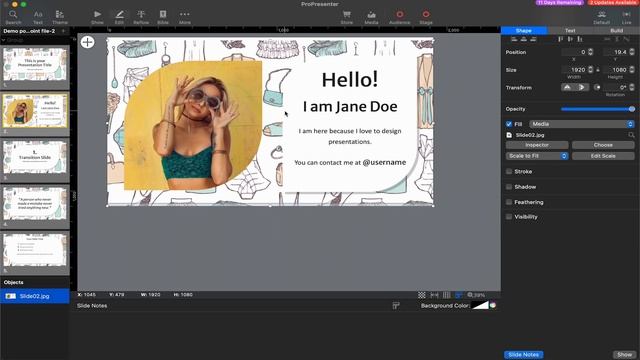
Task: Toggle the column guides icon below the canvas
Action: (447, 295)
